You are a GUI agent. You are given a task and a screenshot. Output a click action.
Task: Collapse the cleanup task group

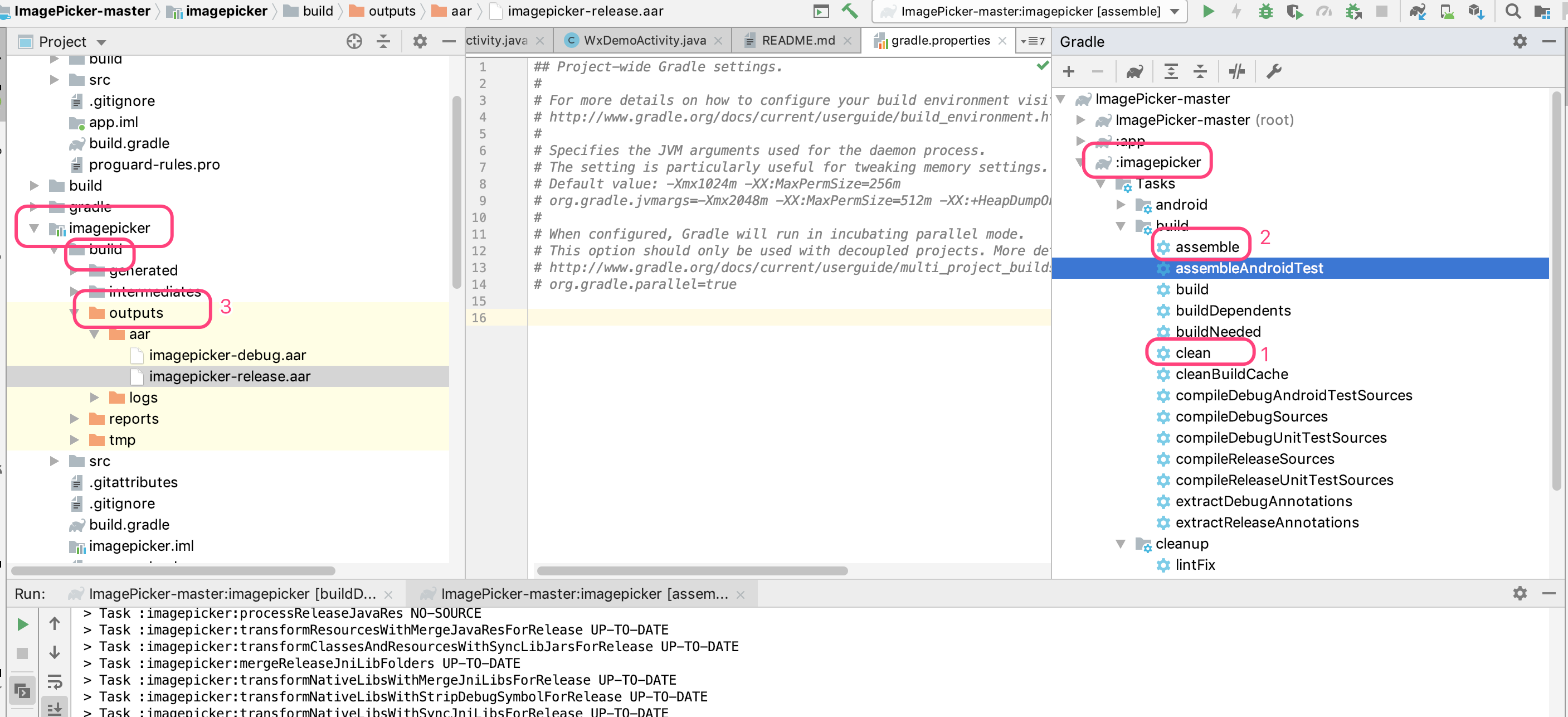click(1121, 544)
